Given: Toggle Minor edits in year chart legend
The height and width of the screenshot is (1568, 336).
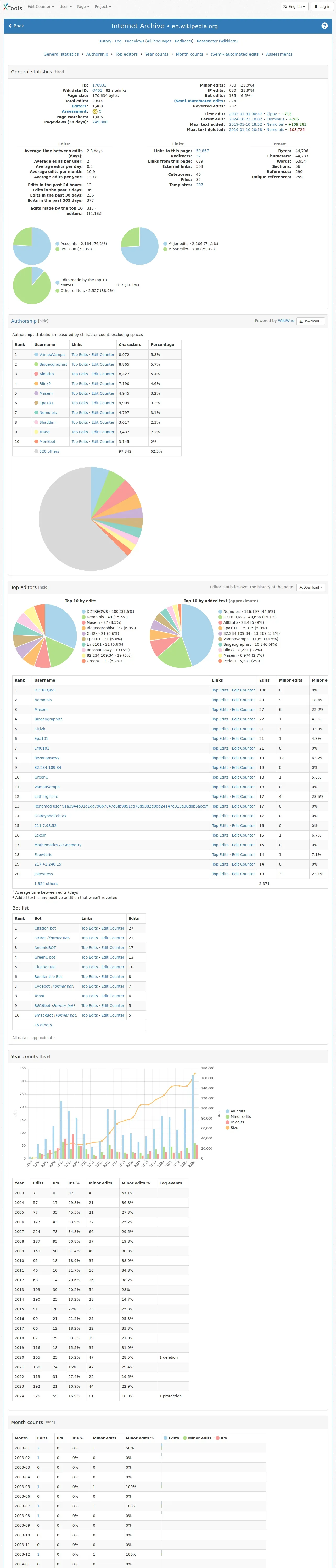Looking at the screenshot, I should pos(238,1117).
